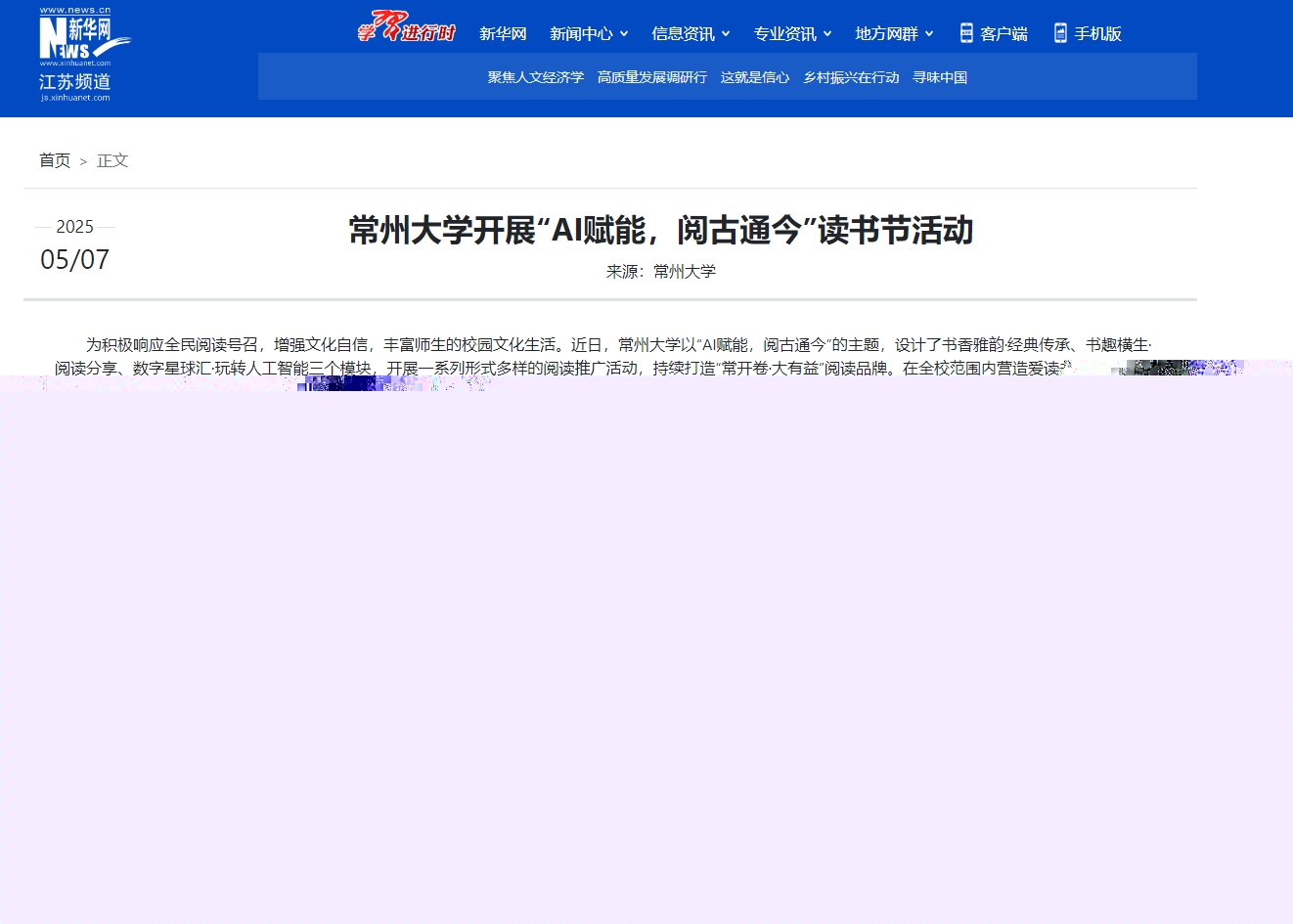1293x924 pixels.
Task: Expand the 专业资讯 dropdown arrow
Action: (x=827, y=34)
